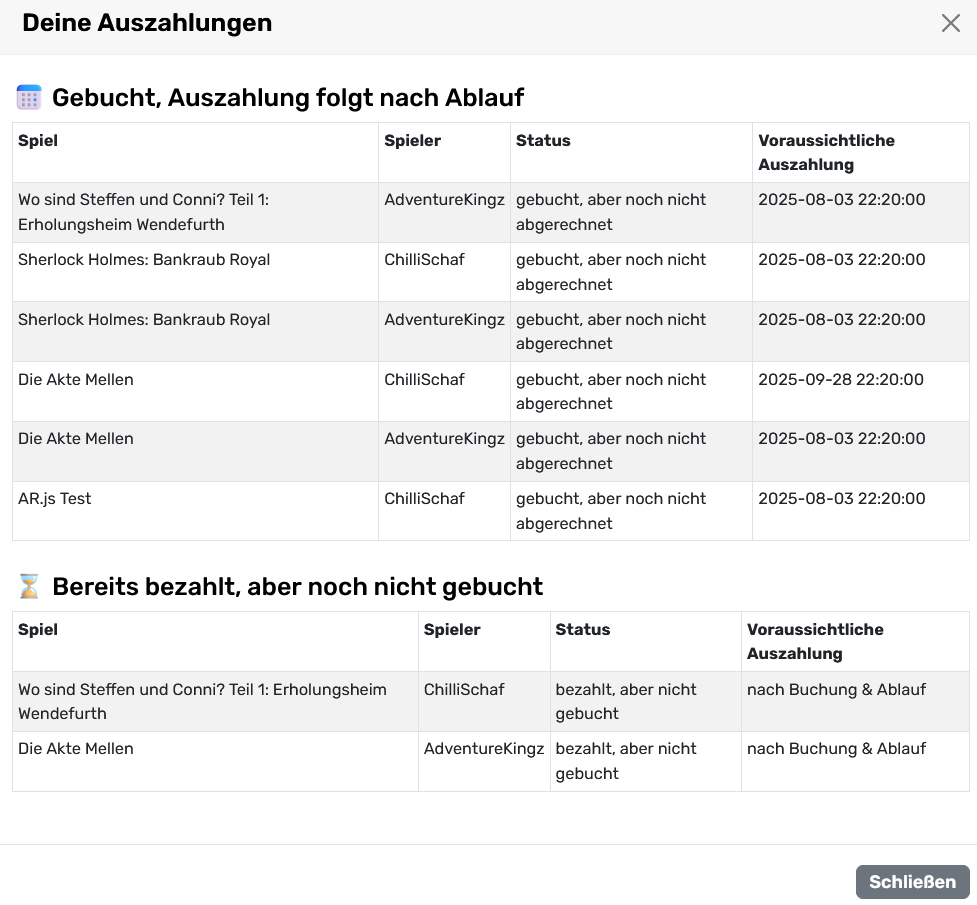Click the Status header in the paid table
Screen dimensions: 977x905
583,630
